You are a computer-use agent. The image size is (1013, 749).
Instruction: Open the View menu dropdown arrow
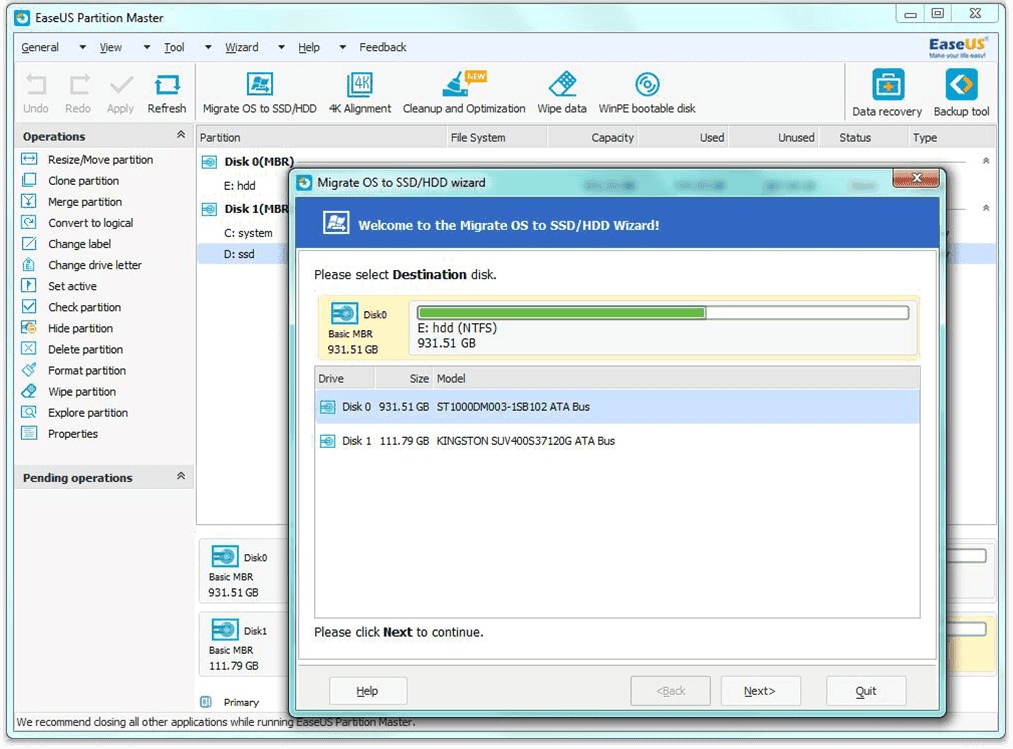tap(147, 47)
